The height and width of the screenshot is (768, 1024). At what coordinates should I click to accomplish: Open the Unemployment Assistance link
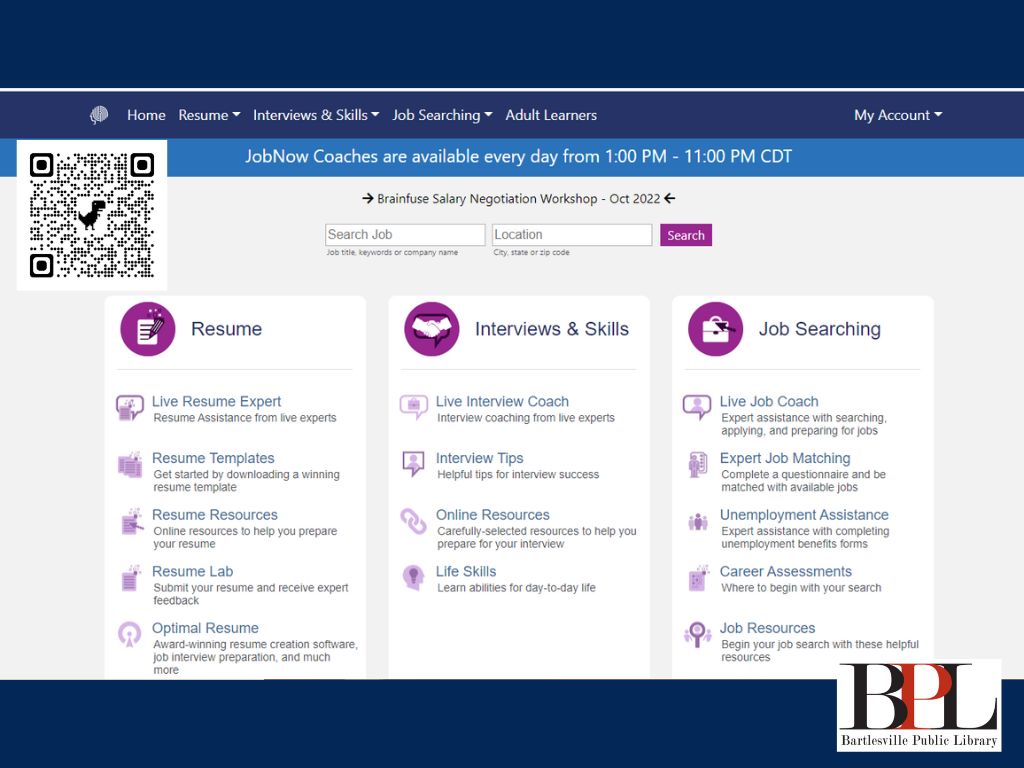click(804, 515)
